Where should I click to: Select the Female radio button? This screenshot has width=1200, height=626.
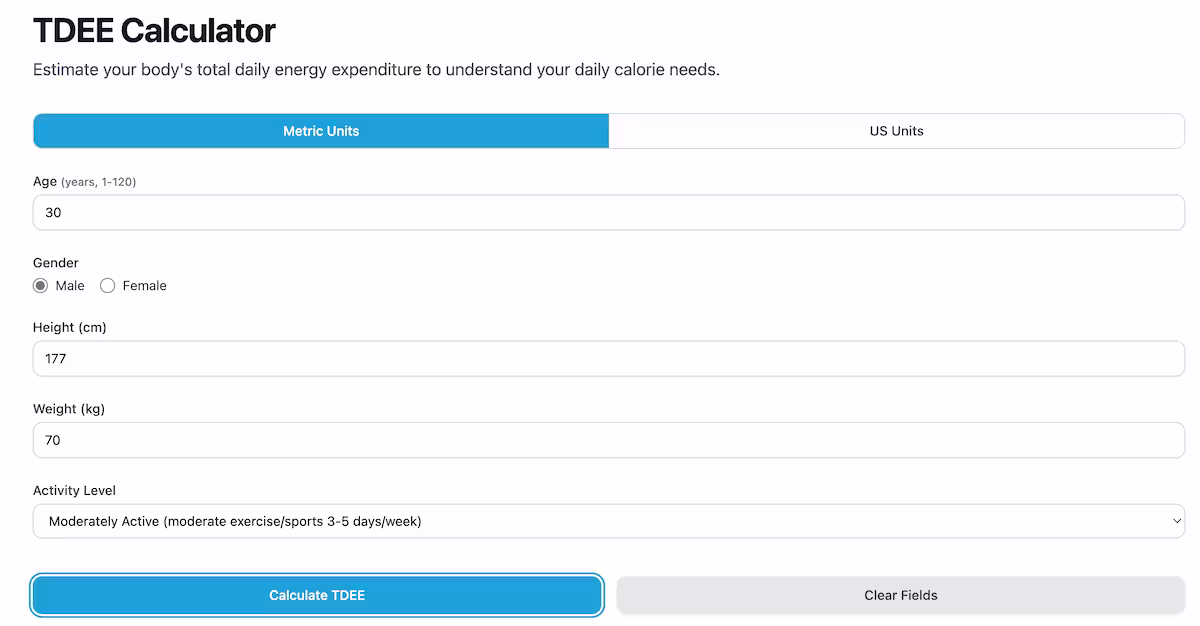pyautogui.click(x=108, y=286)
